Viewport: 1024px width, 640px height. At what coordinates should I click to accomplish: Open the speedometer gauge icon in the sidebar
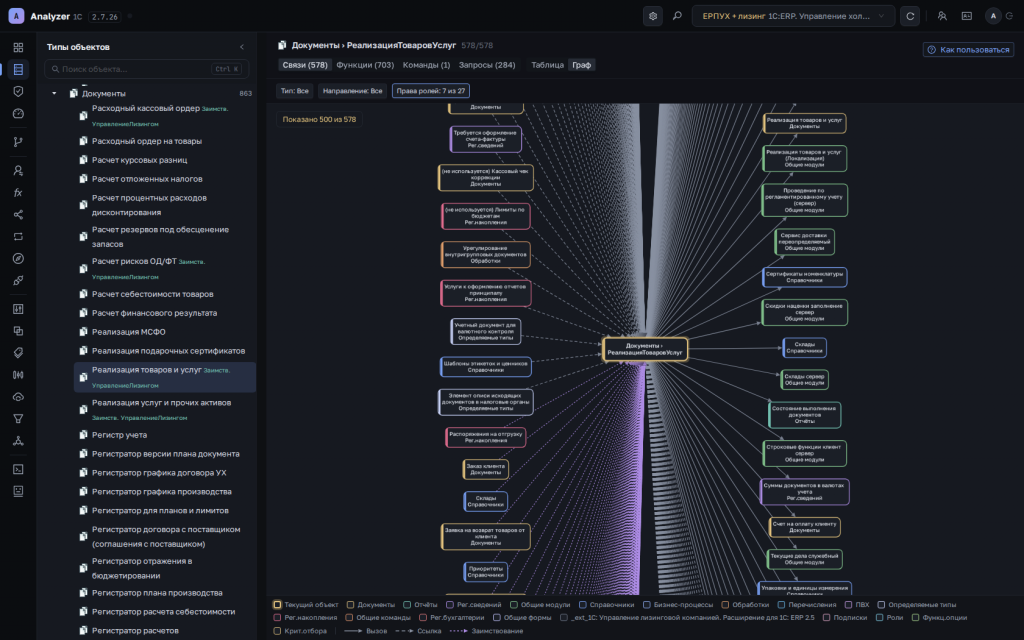coord(18,114)
